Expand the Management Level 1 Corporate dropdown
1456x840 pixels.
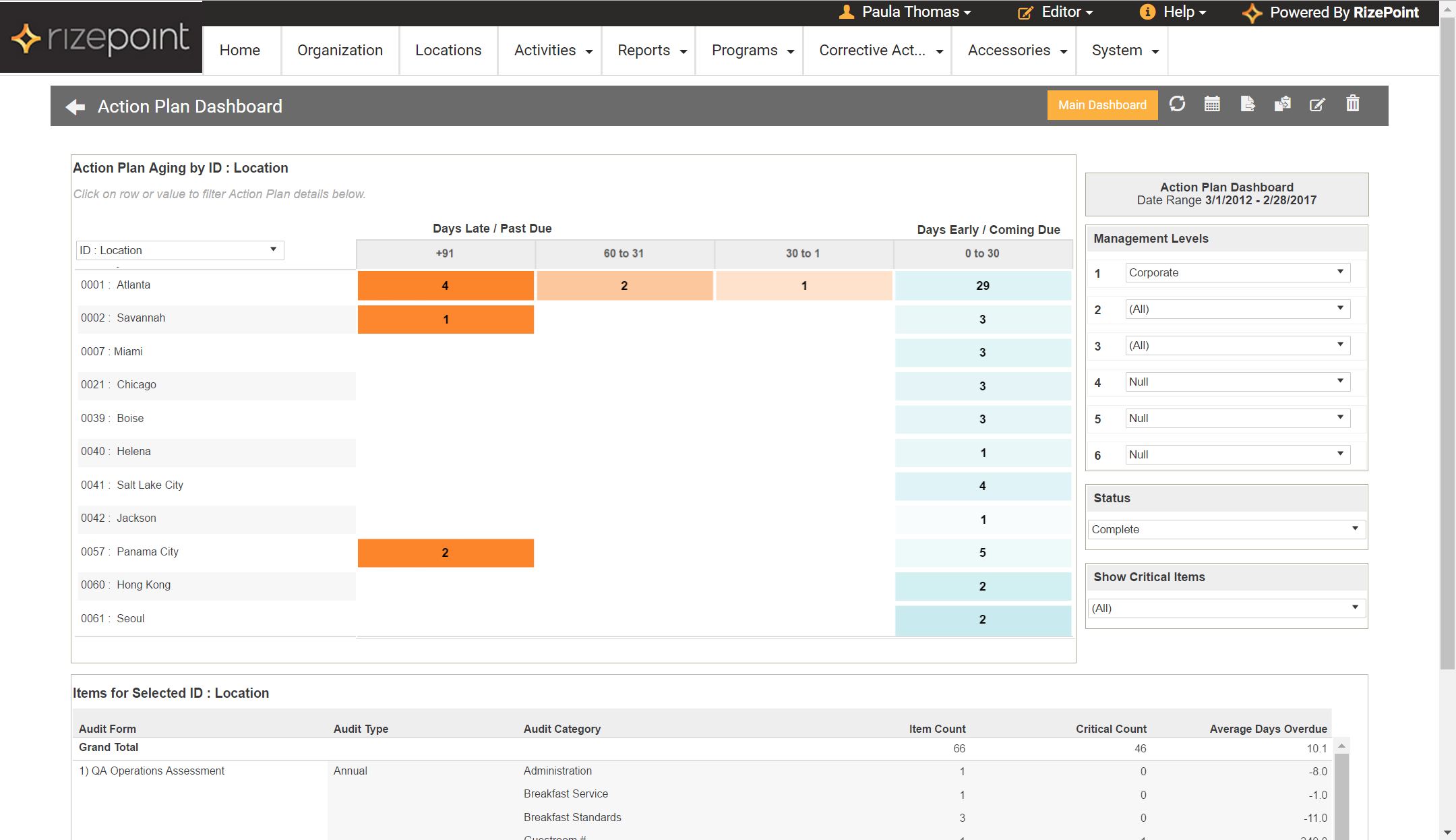[x=1237, y=272]
